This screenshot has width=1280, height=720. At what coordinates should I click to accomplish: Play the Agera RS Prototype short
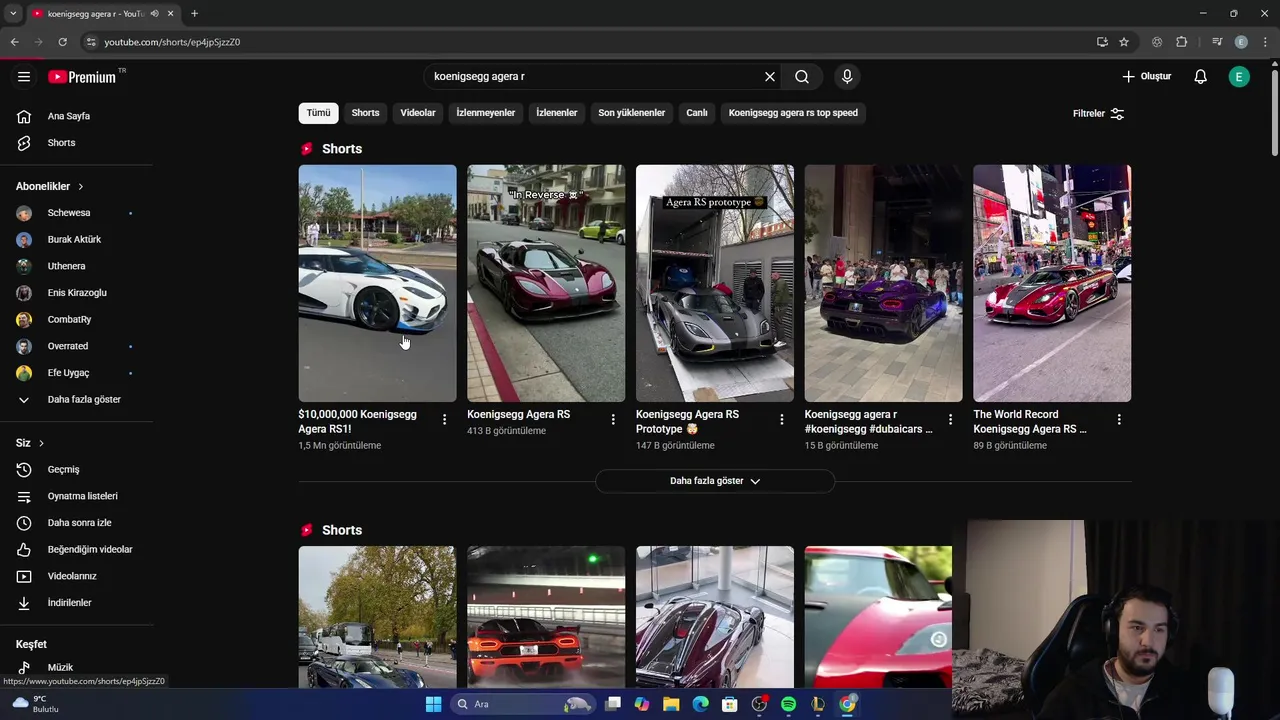click(715, 283)
